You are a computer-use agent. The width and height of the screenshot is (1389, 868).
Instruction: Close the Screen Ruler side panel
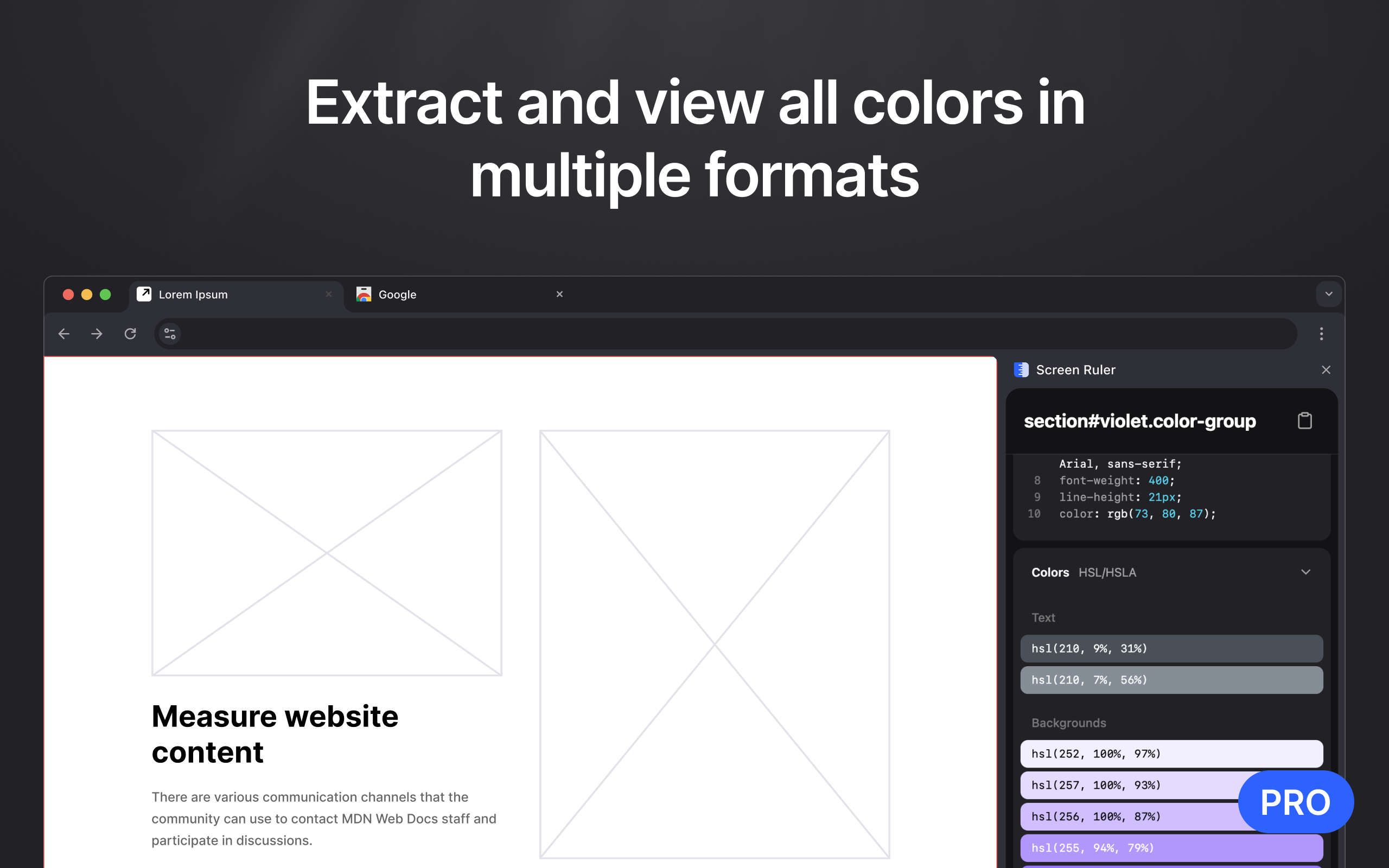(x=1326, y=369)
